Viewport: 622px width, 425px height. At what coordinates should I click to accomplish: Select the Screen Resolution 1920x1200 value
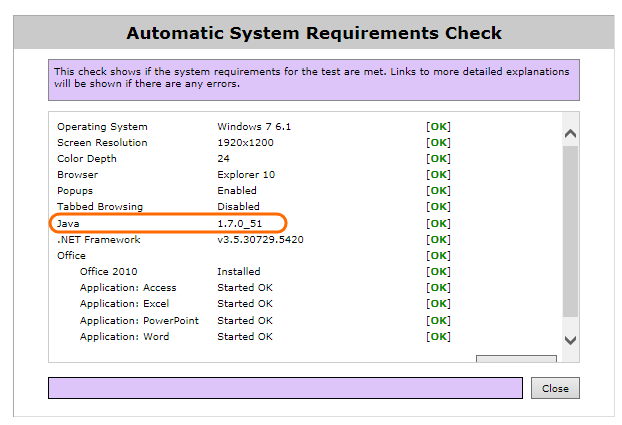click(x=245, y=143)
